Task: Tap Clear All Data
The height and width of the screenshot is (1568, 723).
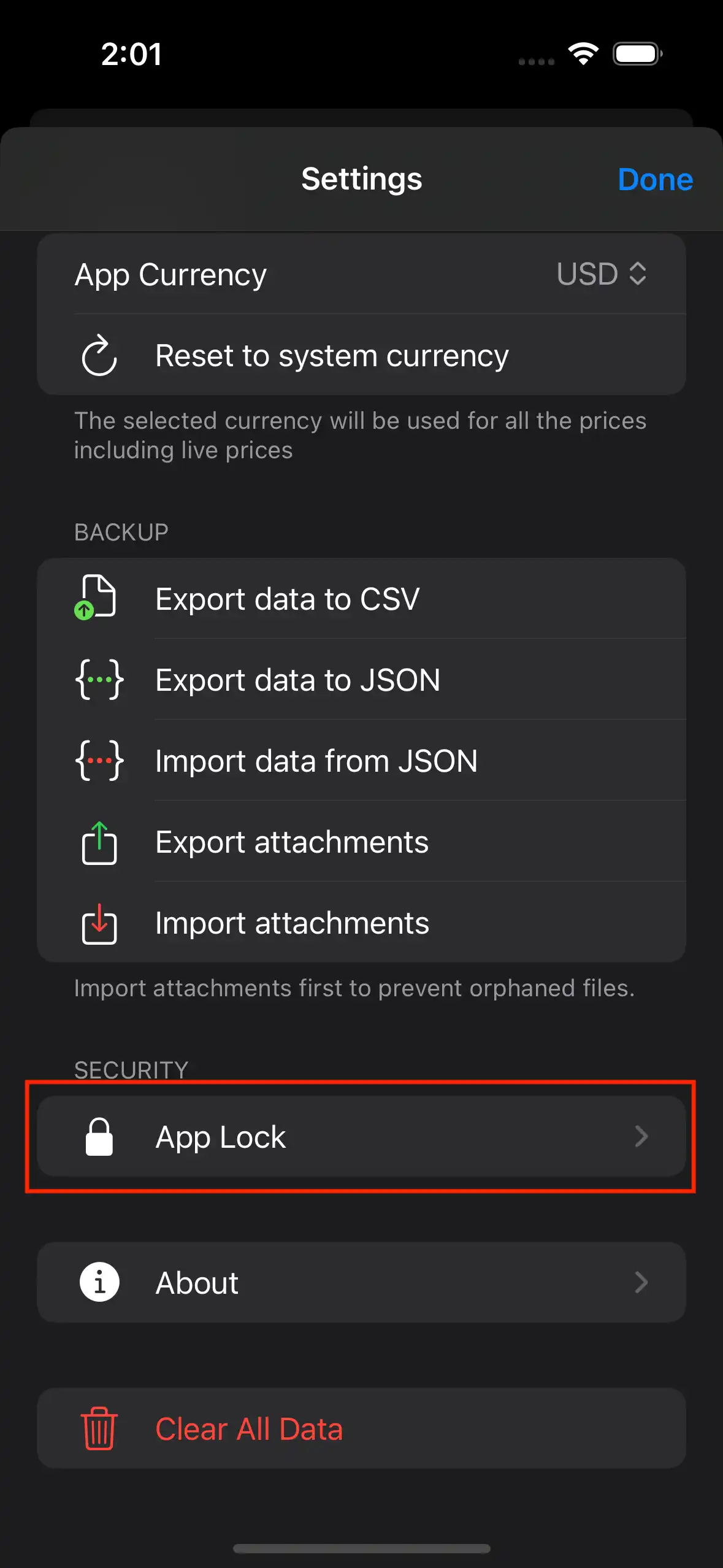Action: [x=361, y=1429]
